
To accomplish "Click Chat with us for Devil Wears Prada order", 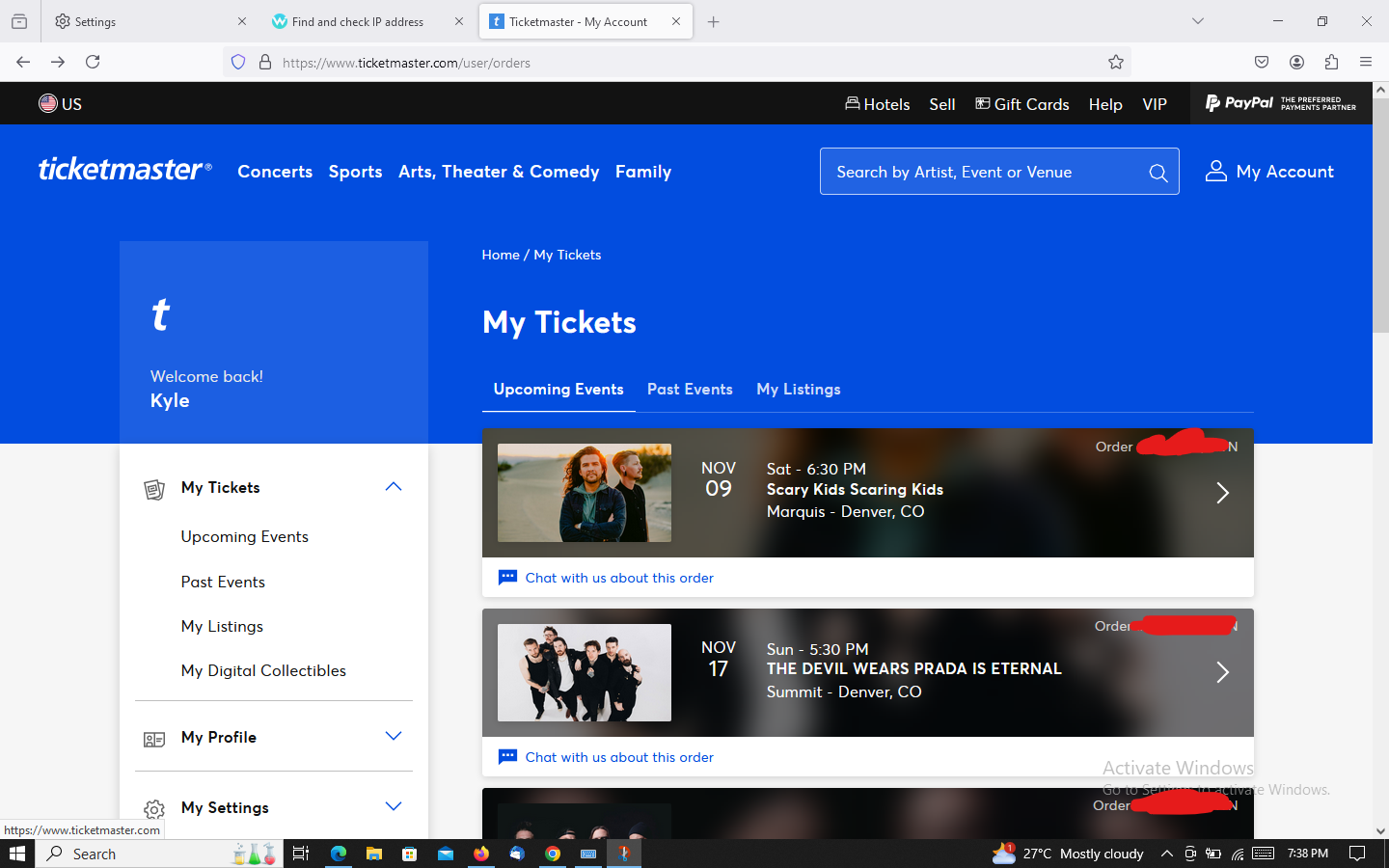I will pyautogui.click(x=619, y=757).
